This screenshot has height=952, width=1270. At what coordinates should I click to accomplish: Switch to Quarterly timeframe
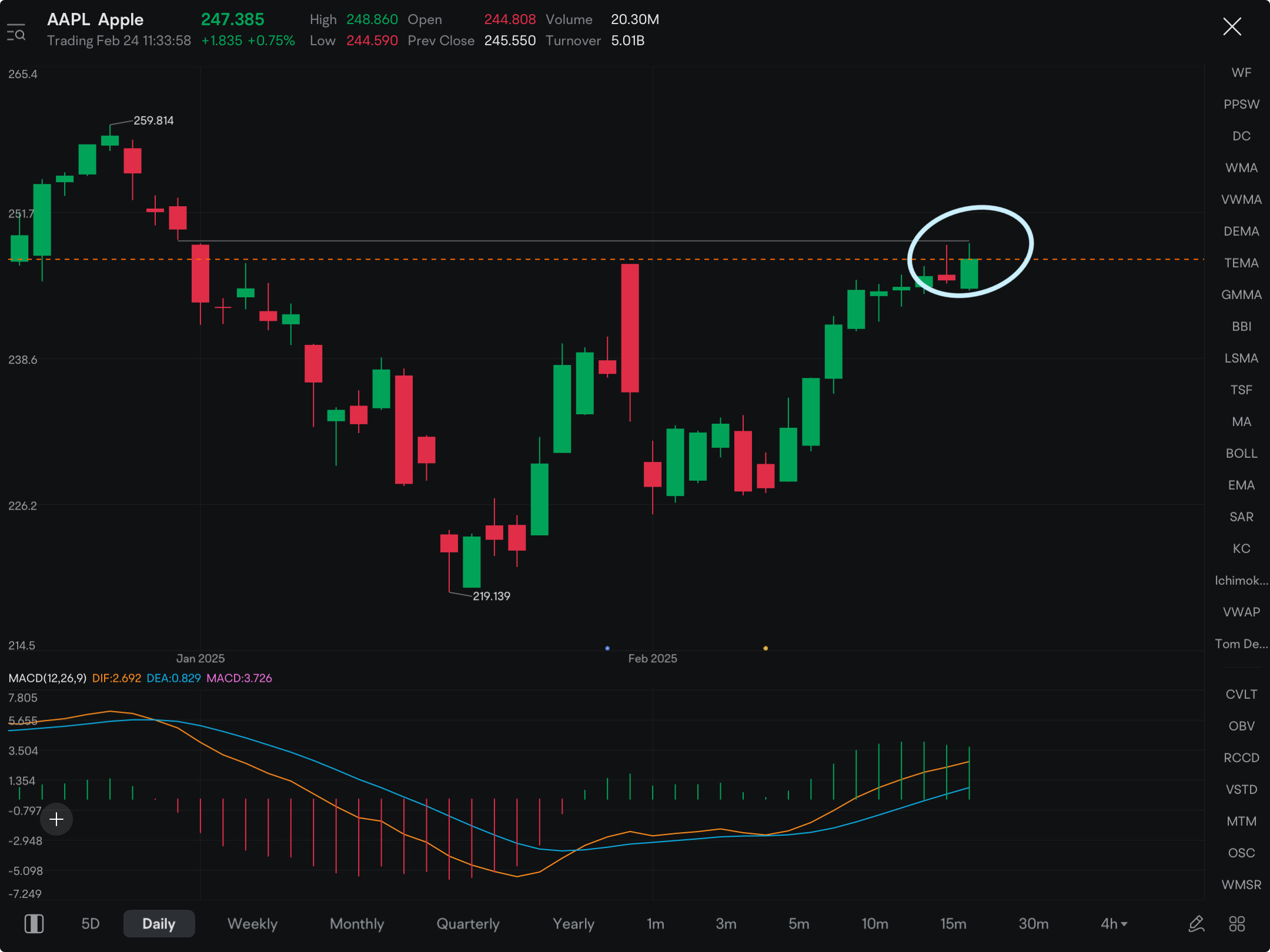click(468, 924)
